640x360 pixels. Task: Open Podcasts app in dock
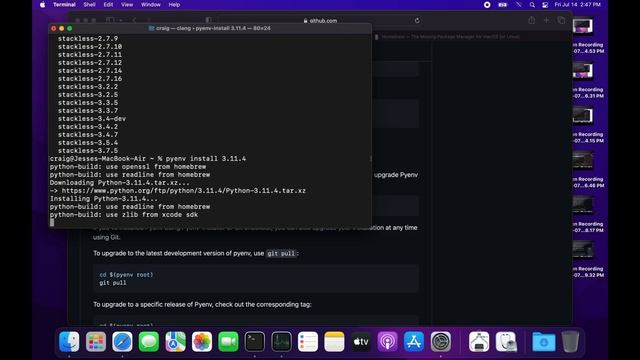coord(387,341)
